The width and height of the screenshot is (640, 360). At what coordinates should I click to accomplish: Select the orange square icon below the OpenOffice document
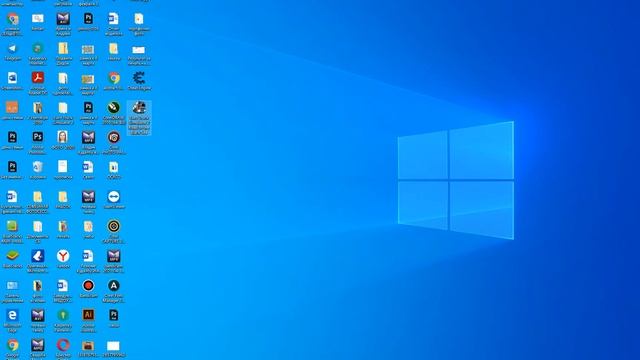click(x=13, y=108)
